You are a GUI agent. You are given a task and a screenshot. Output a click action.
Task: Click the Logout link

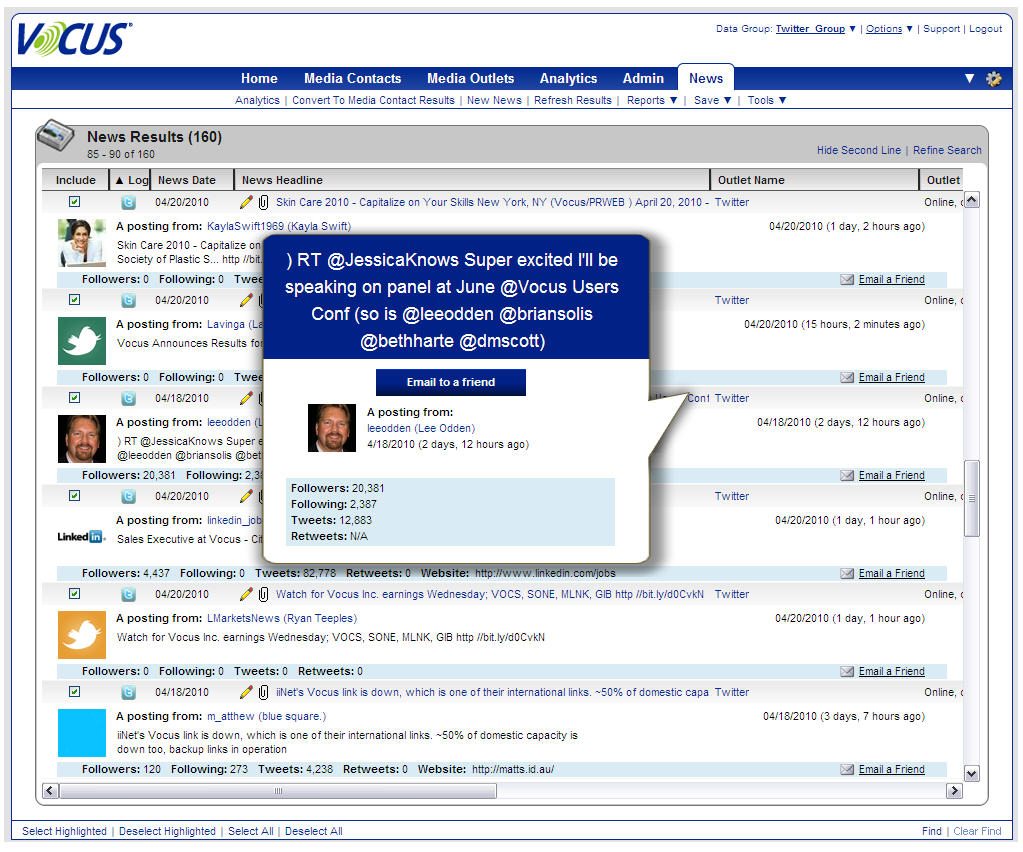coord(985,29)
